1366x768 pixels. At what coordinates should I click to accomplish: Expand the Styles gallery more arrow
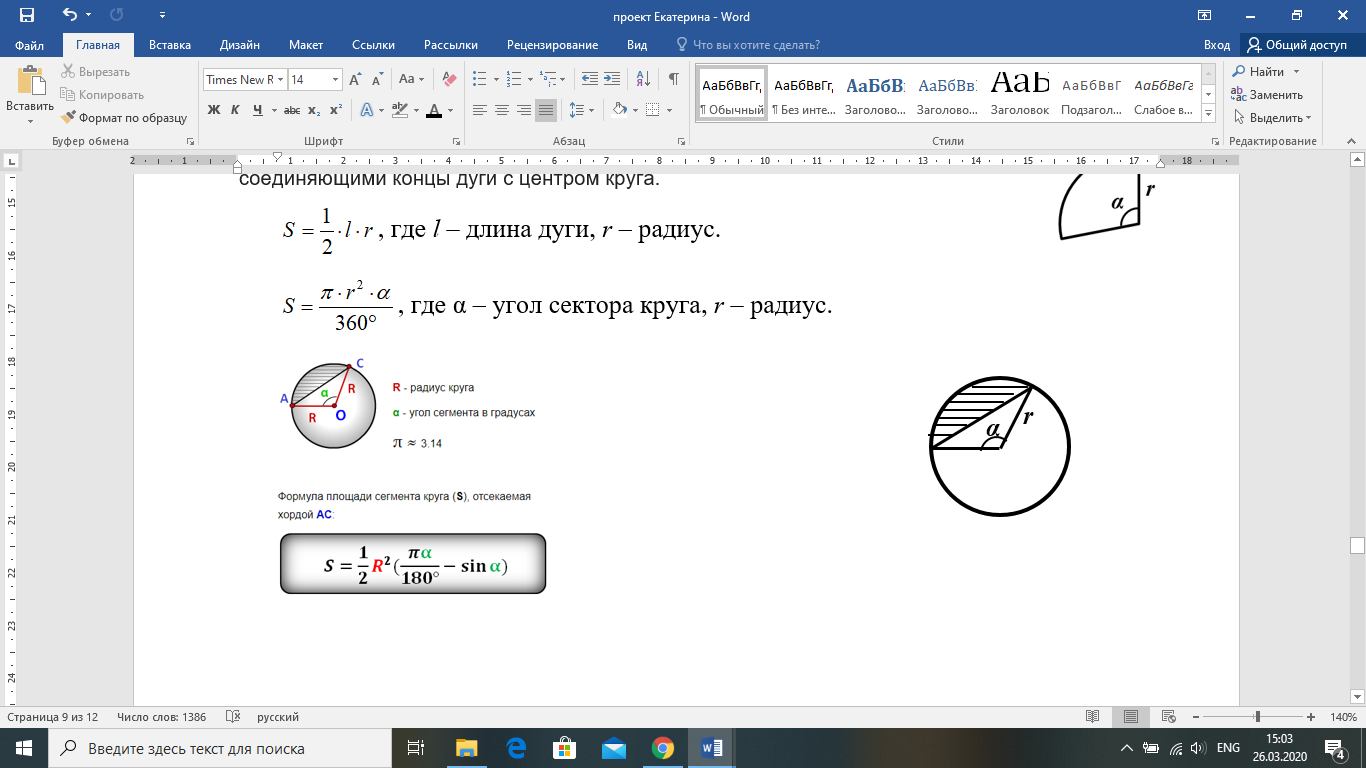tap(1208, 111)
